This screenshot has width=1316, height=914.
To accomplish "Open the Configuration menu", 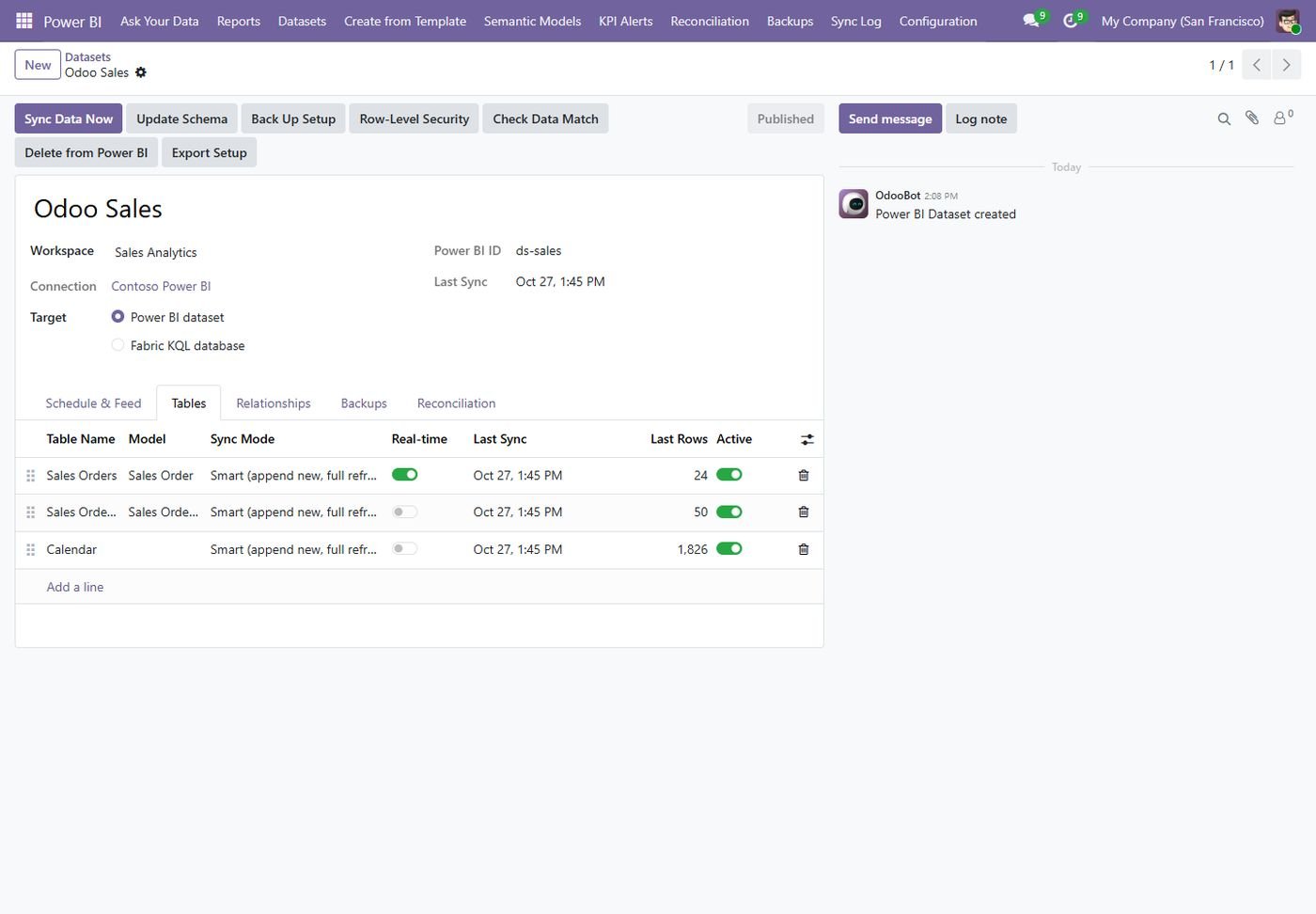I will 938,21.
